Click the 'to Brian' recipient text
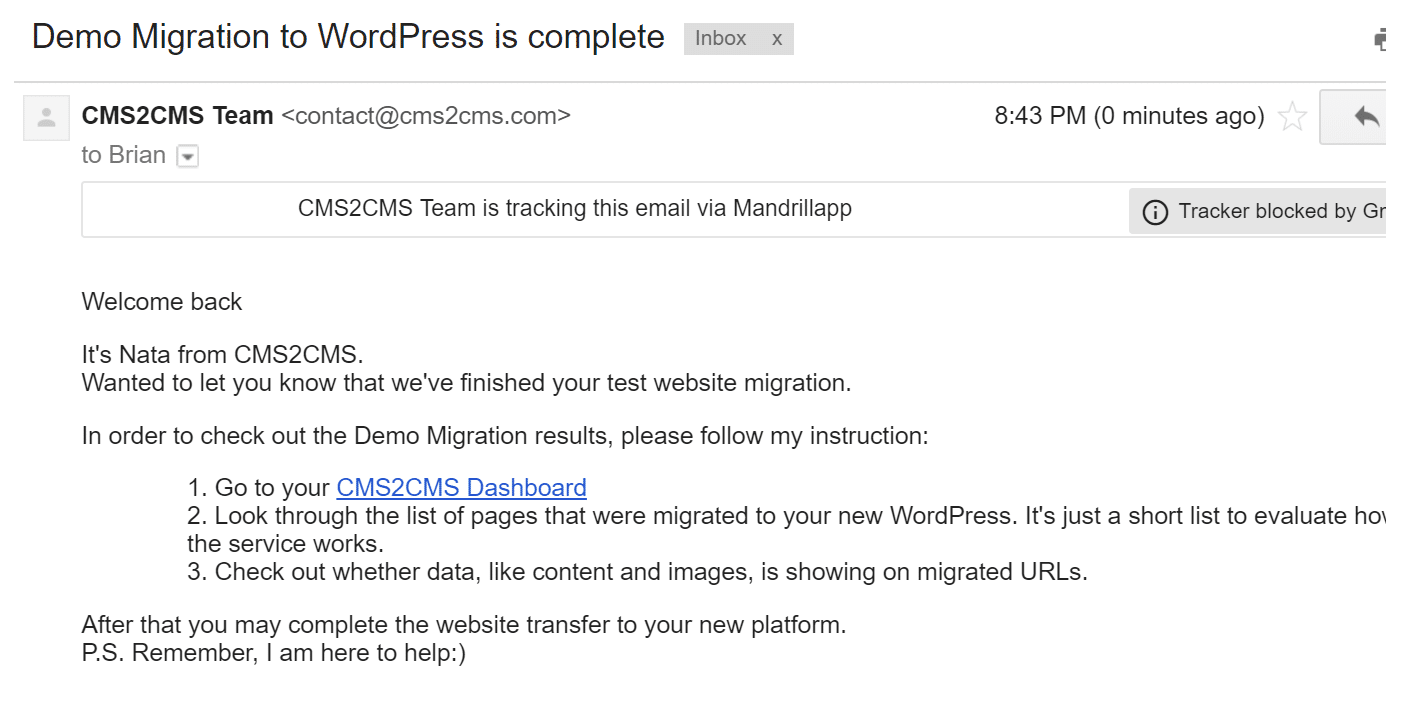Image resolution: width=1401 pixels, height=704 pixels. [124, 155]
